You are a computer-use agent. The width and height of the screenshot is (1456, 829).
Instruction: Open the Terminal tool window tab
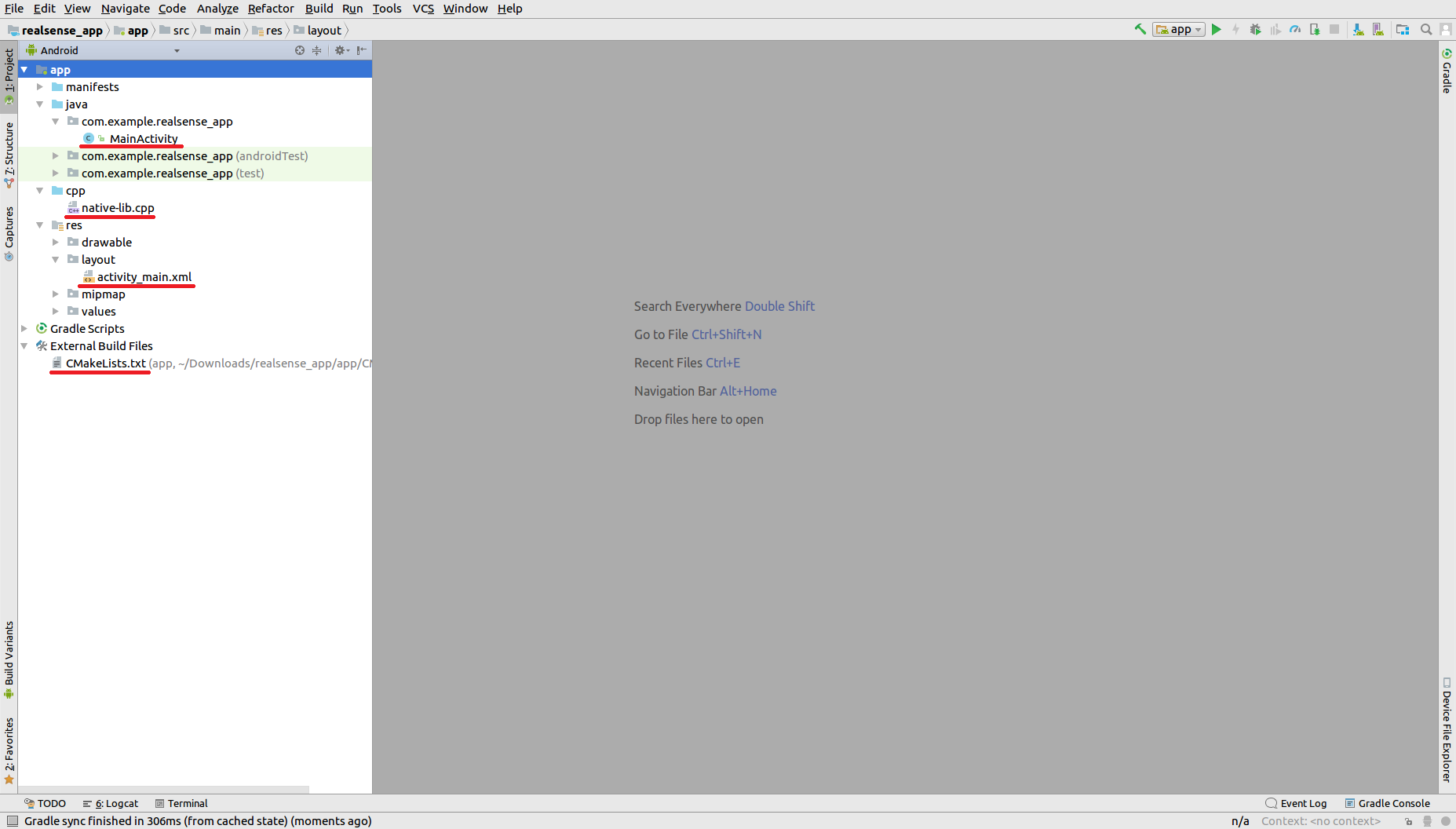(x=181, y=803)
